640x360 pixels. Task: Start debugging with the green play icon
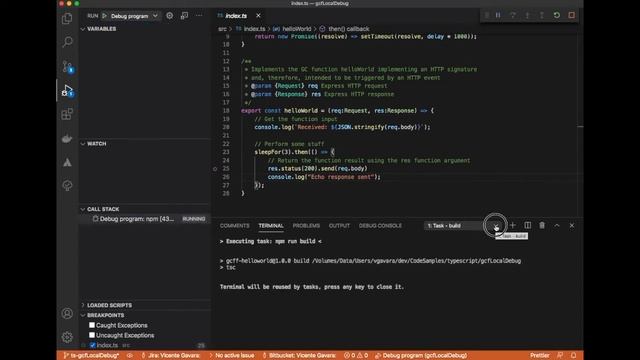point(104,16)
